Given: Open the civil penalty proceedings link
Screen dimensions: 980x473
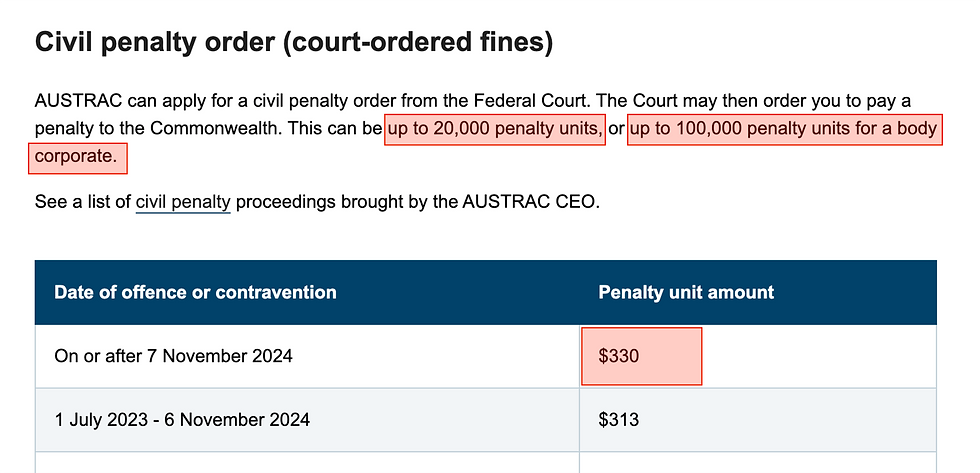Looking at the screenshot, I should pos(183,203).
